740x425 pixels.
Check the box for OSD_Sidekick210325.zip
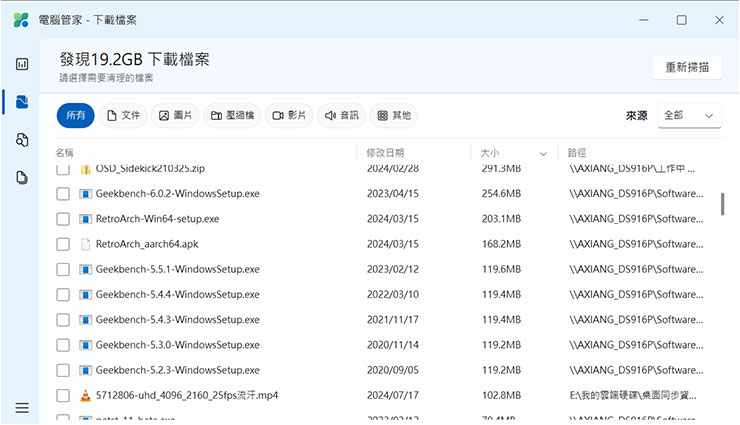63,168
